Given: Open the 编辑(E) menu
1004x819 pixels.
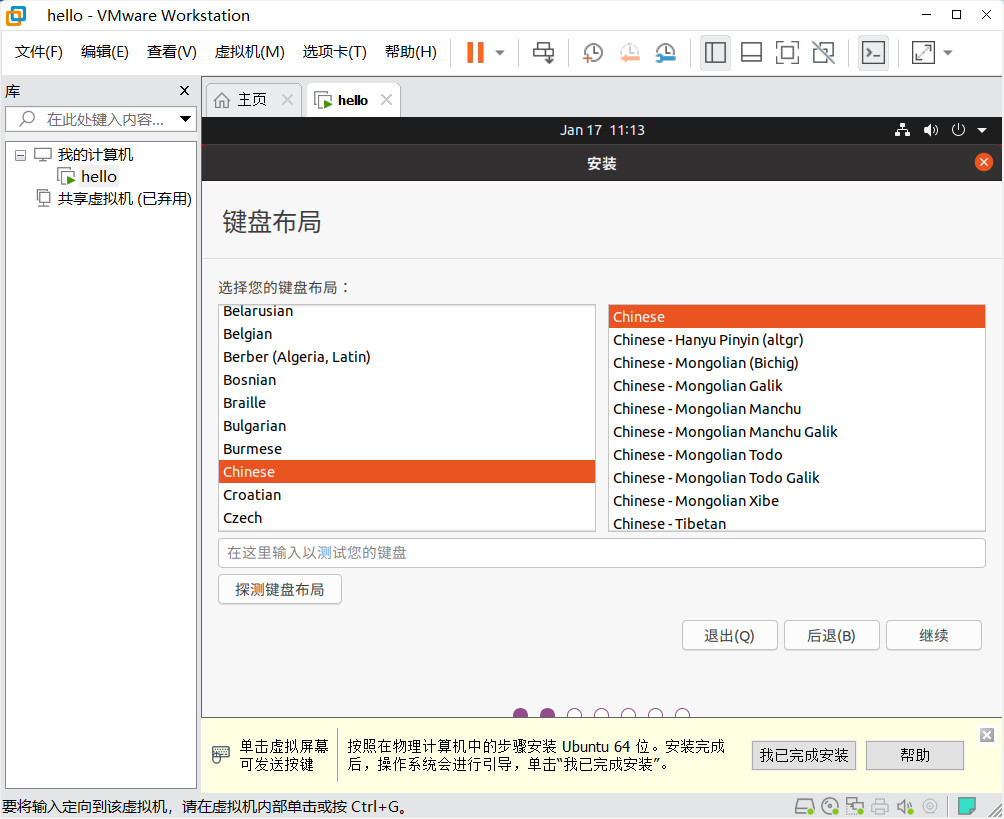Looking at the screenshot, I should 104,52.
